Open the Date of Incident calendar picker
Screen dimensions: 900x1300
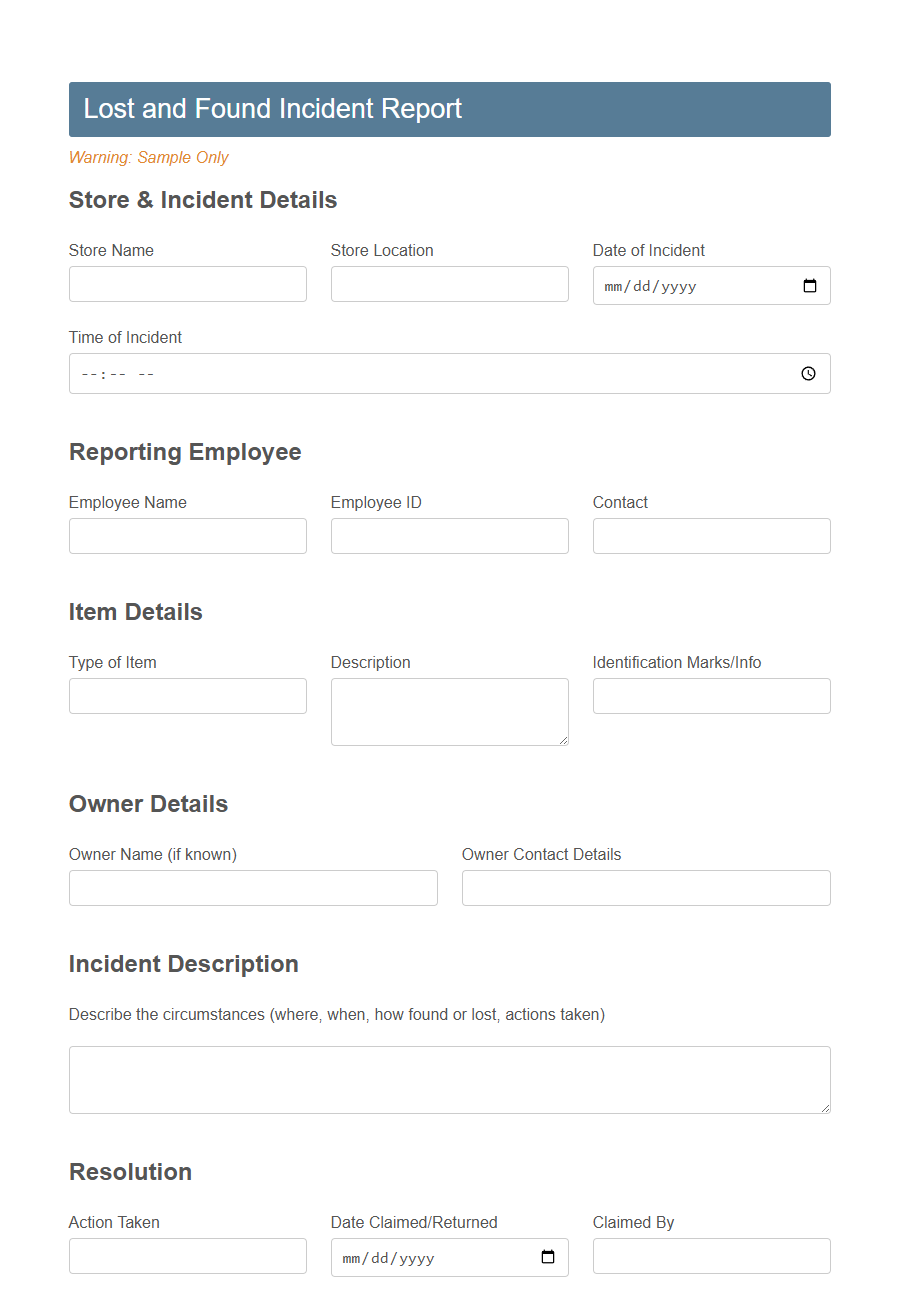[x=810, y=285]
